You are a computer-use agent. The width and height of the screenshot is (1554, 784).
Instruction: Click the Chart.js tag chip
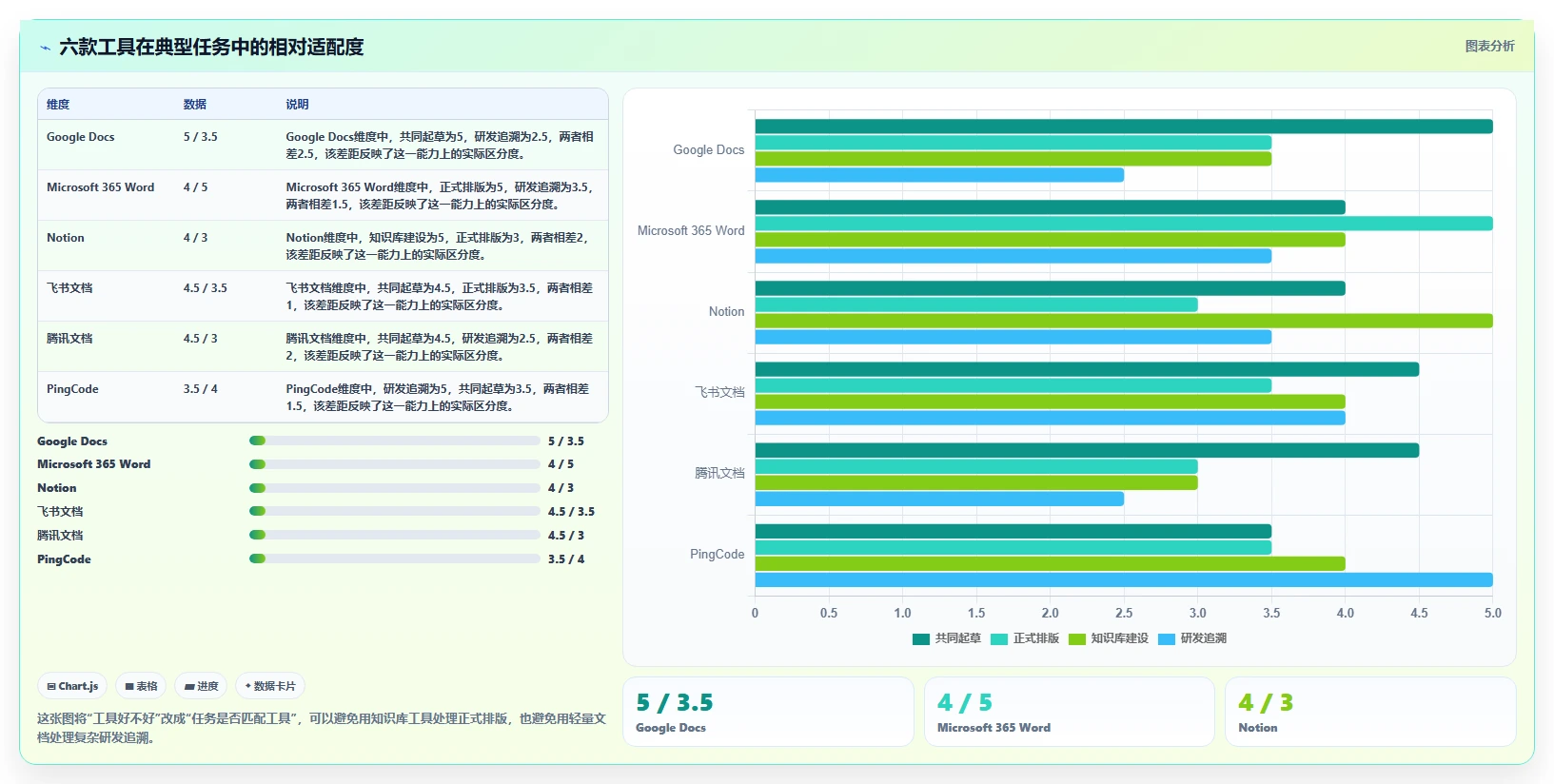coord(72,686)
